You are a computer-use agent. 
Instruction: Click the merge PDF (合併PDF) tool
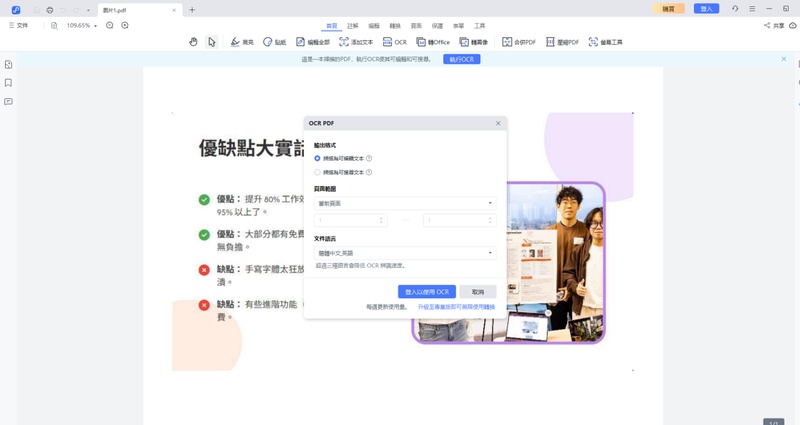coord(519,42)
